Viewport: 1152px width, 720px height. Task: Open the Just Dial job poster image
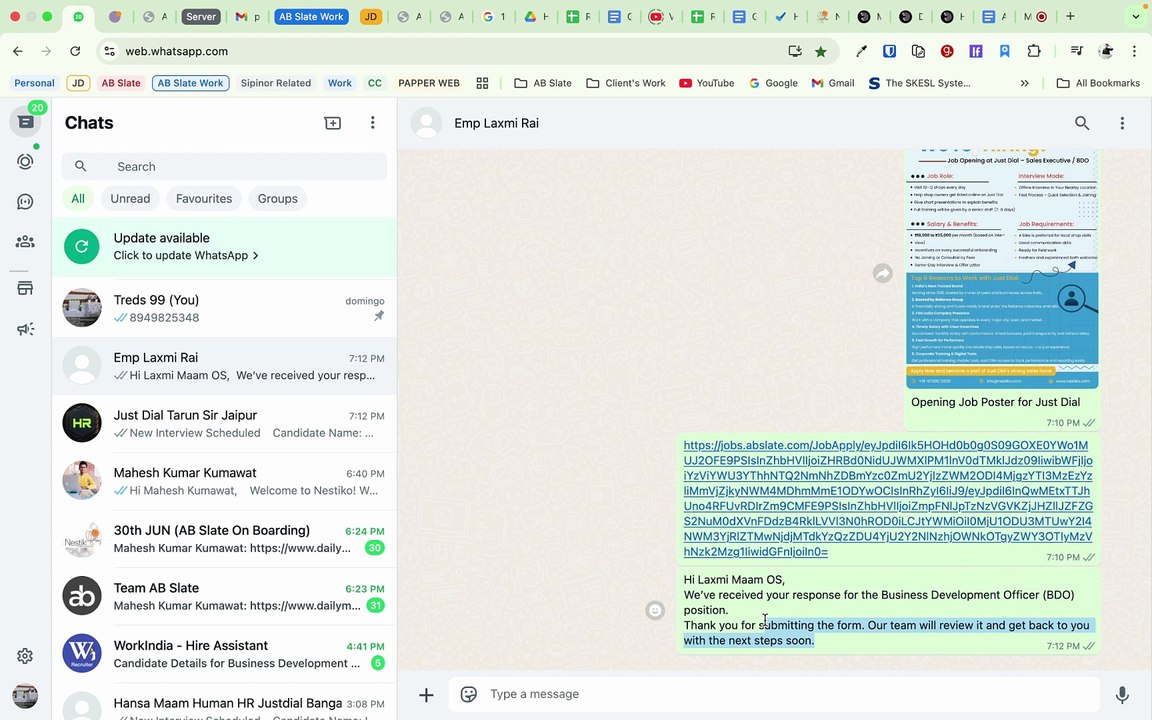point(1002,268)
